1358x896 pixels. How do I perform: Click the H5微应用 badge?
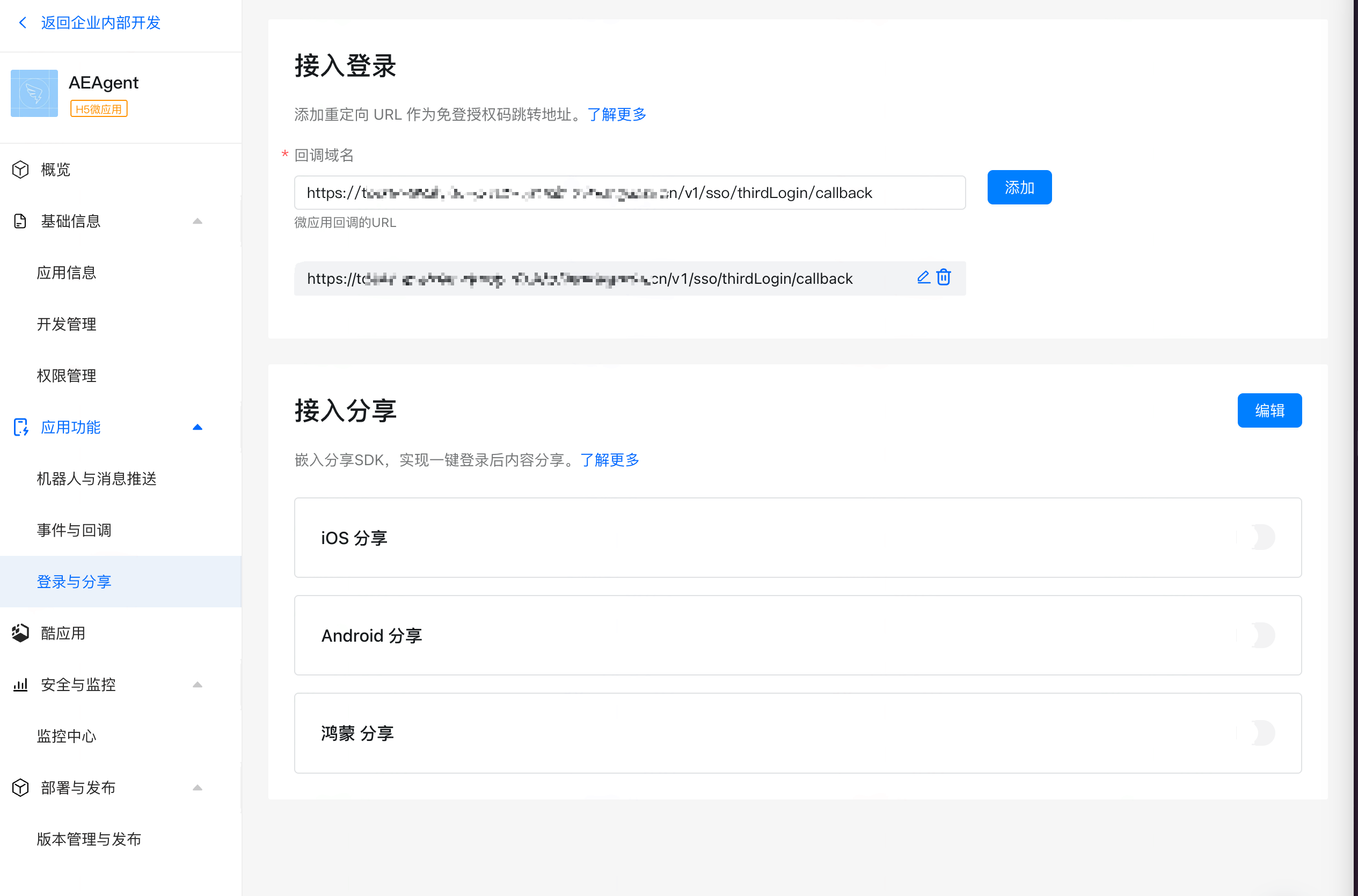pos(99,108)
